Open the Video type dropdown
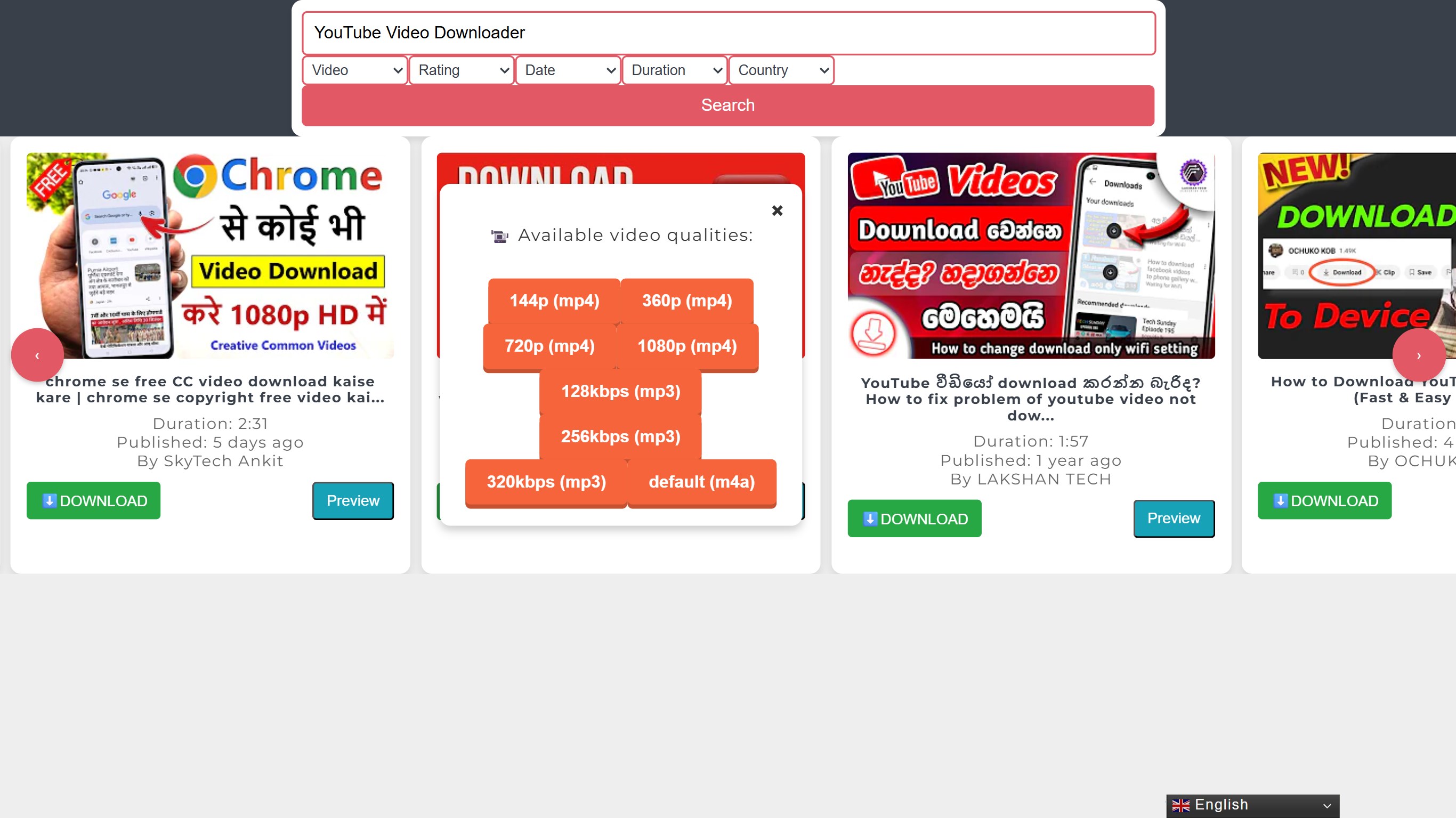Screen dimensions: 1456x818 coord(355,70)
